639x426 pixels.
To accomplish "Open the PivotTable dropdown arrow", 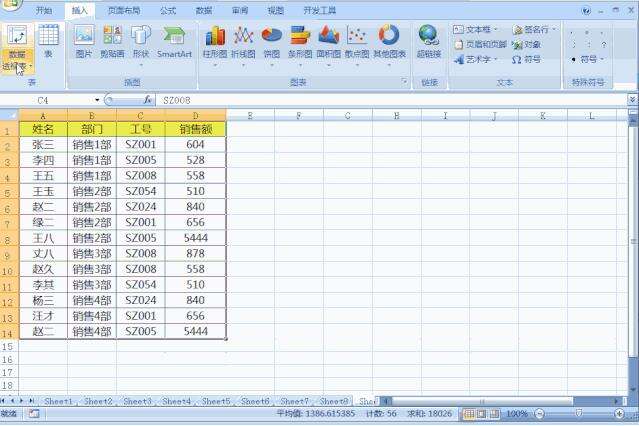I will click(x=31, y=66).
